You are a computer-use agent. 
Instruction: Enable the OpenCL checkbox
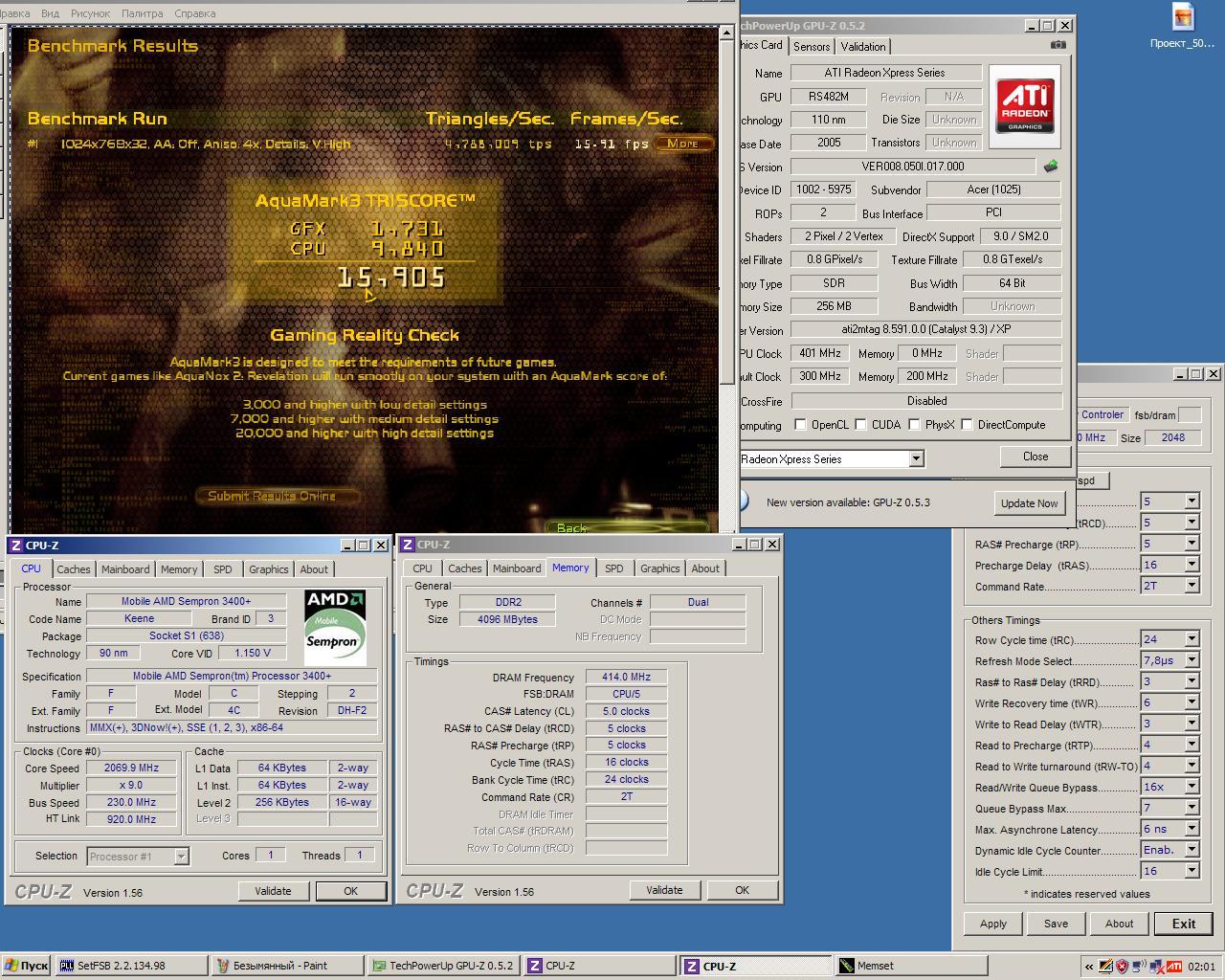(800, 425)
